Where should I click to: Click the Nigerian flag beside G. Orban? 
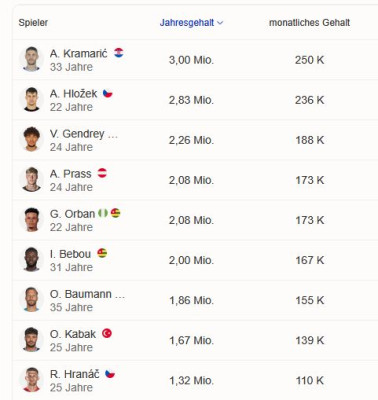103,213
